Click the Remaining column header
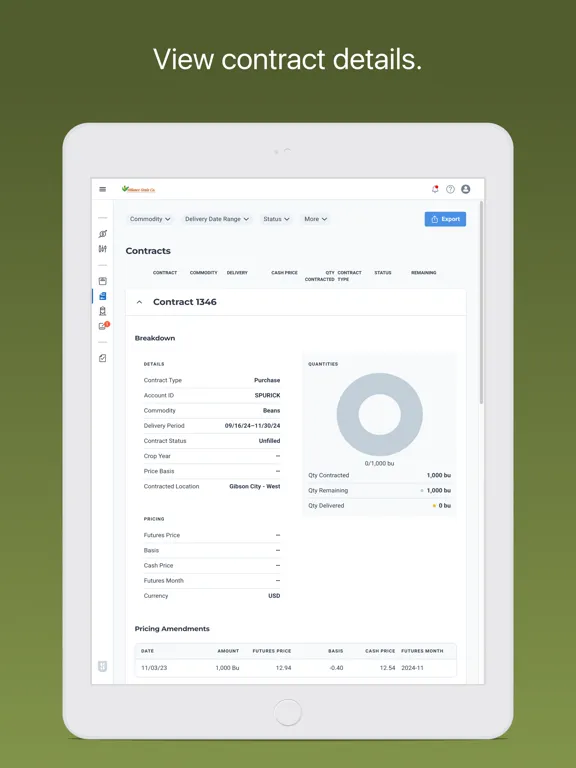The height and width of the screenshot is (768, 576). 424,272
